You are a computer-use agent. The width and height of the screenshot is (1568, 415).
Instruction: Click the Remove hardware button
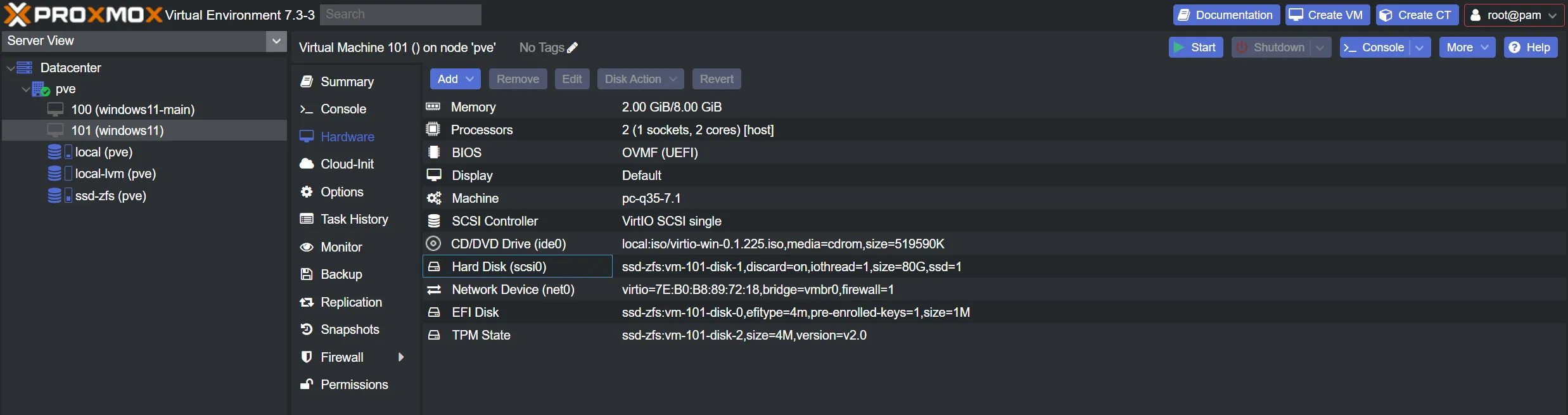point(518,79)
